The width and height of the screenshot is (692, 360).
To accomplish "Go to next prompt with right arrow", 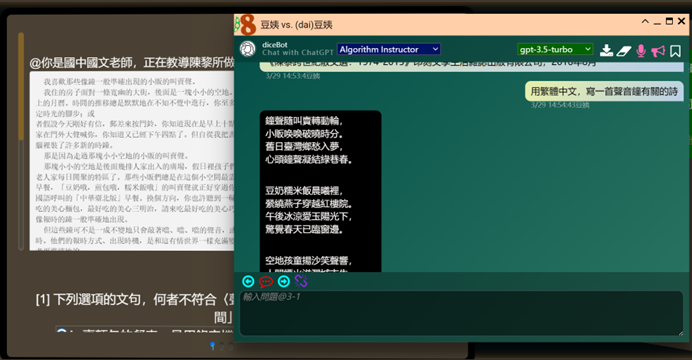I will [283, 281].
